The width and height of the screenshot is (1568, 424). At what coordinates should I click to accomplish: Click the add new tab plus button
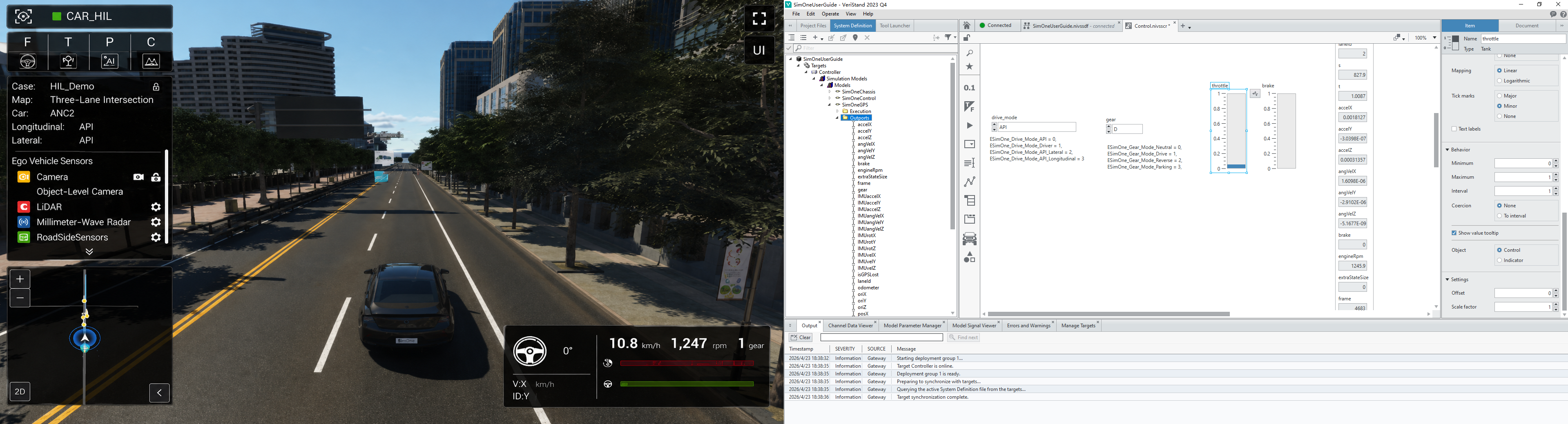point(1183,26)
